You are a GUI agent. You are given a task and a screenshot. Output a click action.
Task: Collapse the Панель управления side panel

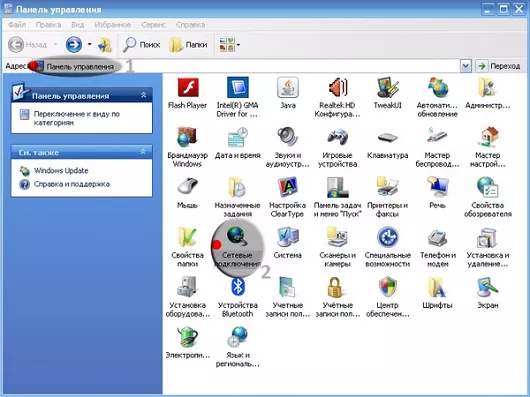[143, 95]
